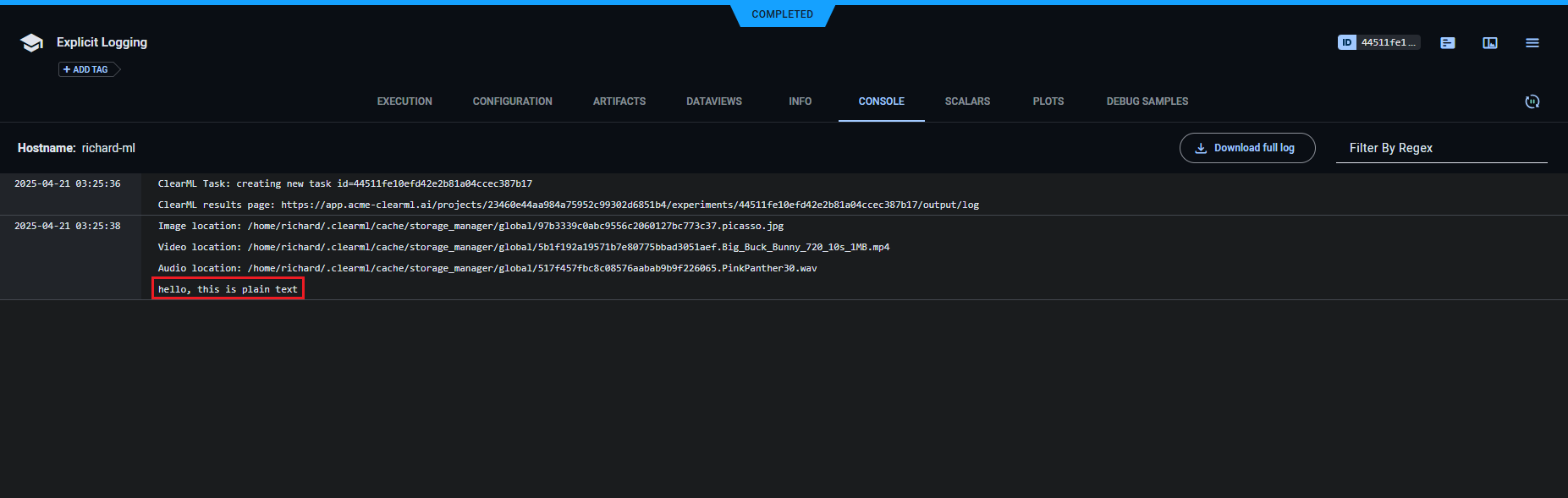Click the ClearML results page URL

630,205
